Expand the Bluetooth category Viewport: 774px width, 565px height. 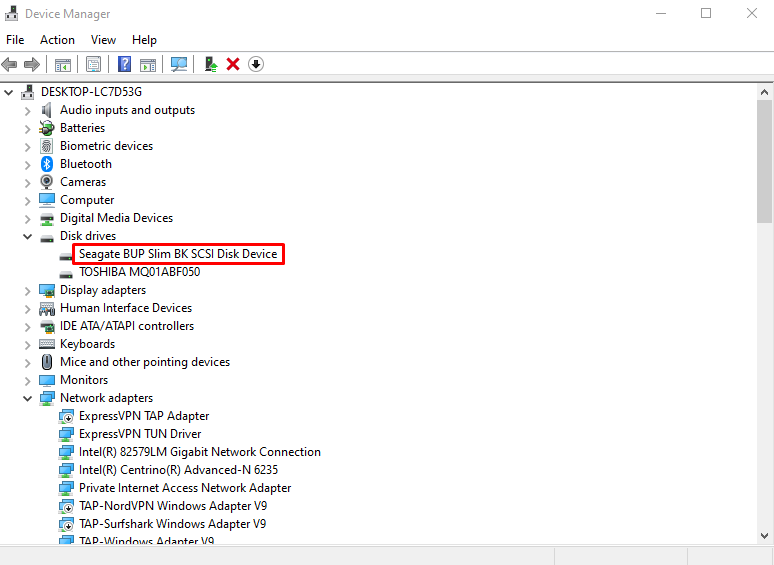pos(28,165)
